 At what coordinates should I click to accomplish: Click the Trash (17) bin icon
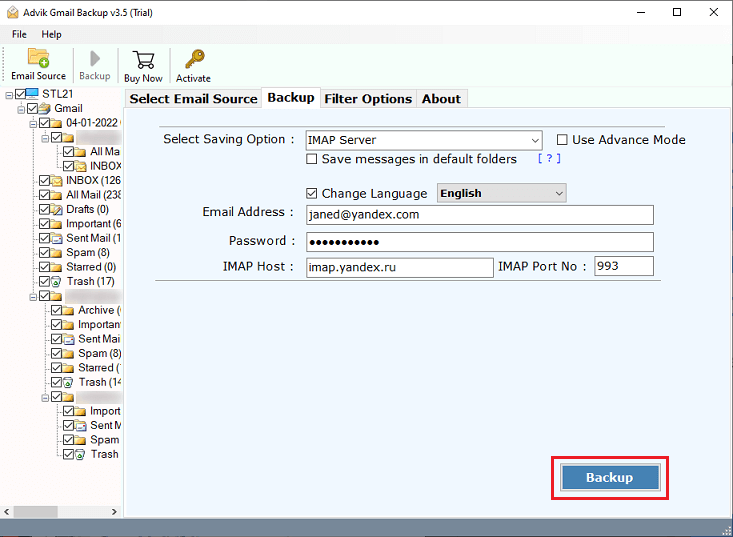[56, 281]
